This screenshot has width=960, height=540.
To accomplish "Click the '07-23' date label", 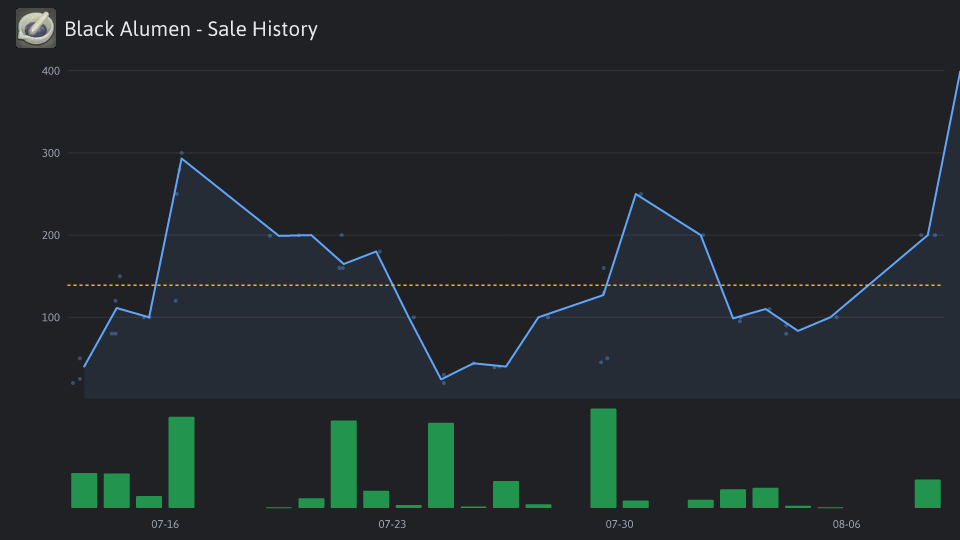I will [x=392, y=524].
